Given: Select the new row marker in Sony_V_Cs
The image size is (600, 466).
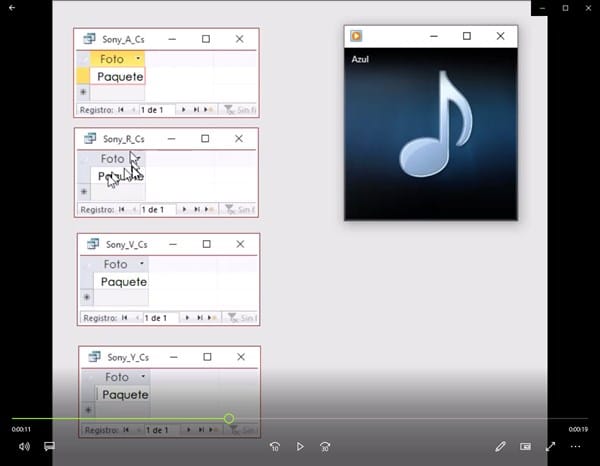Looking at the screenshot, I should pyautogui.click(x=87, y=297).
